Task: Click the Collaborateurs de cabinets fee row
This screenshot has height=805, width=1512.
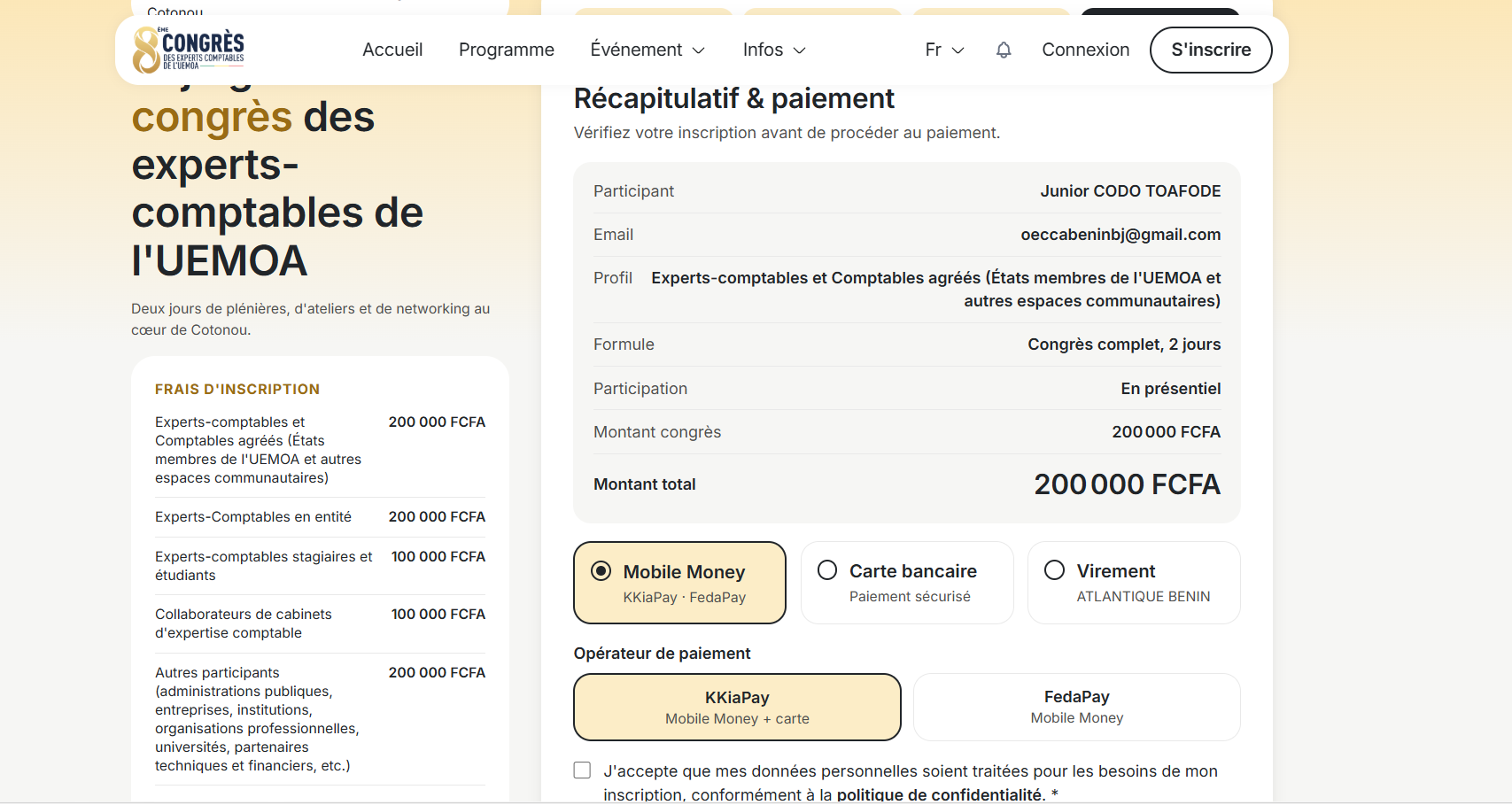Action: (x=320, y=623)
